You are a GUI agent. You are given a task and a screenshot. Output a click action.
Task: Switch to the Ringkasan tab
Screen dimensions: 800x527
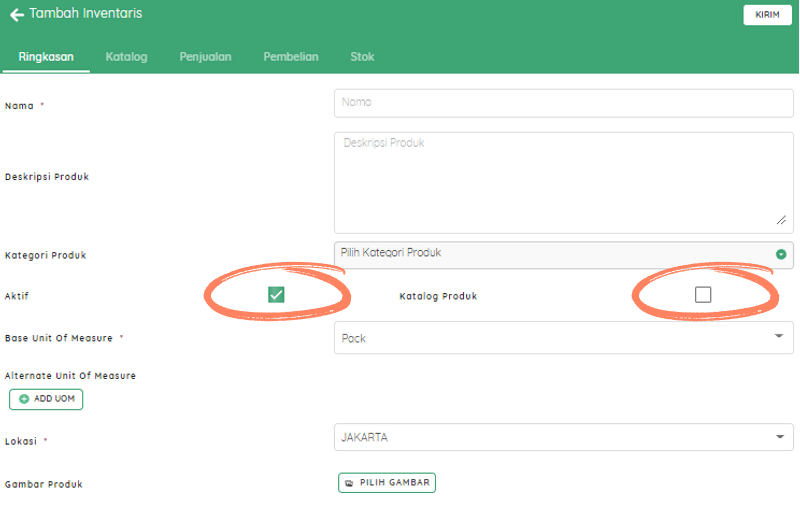click(x=46, y=57)
